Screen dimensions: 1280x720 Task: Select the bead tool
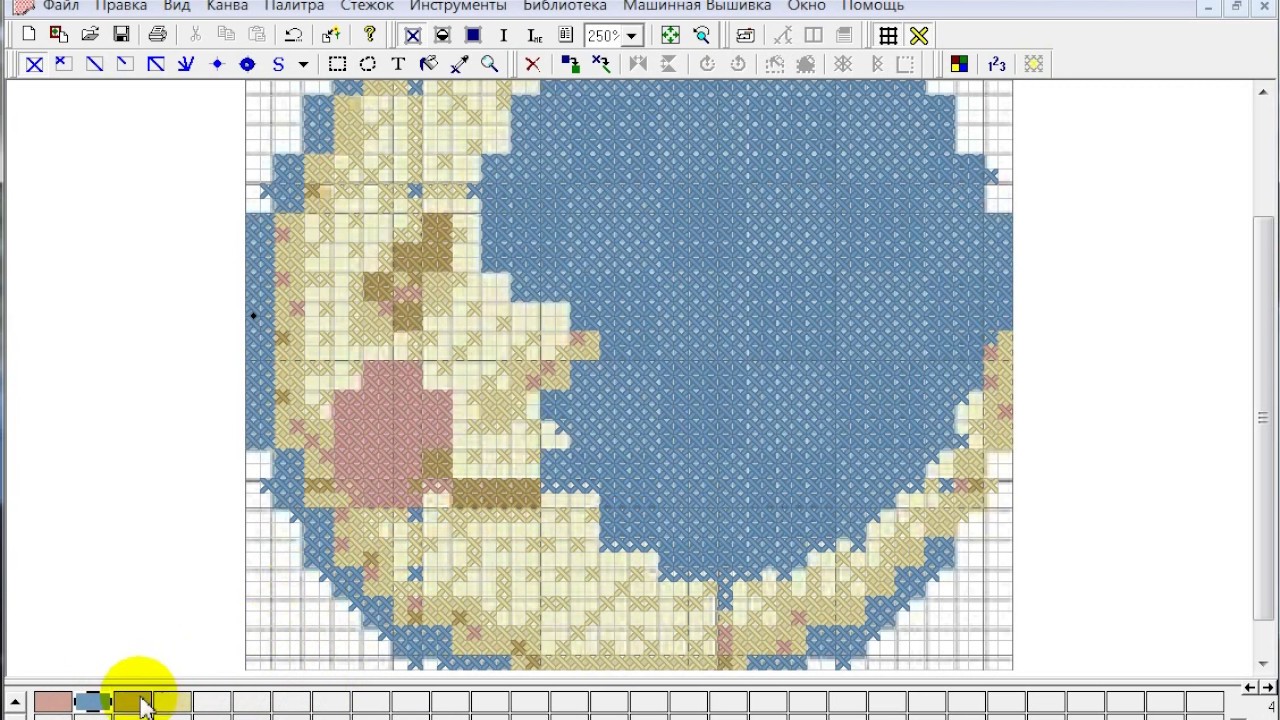(247, 64)
